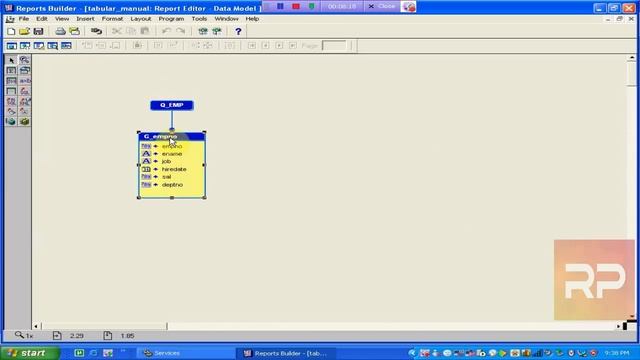Click the Mail icon next to Print

[x=74, y=31]
